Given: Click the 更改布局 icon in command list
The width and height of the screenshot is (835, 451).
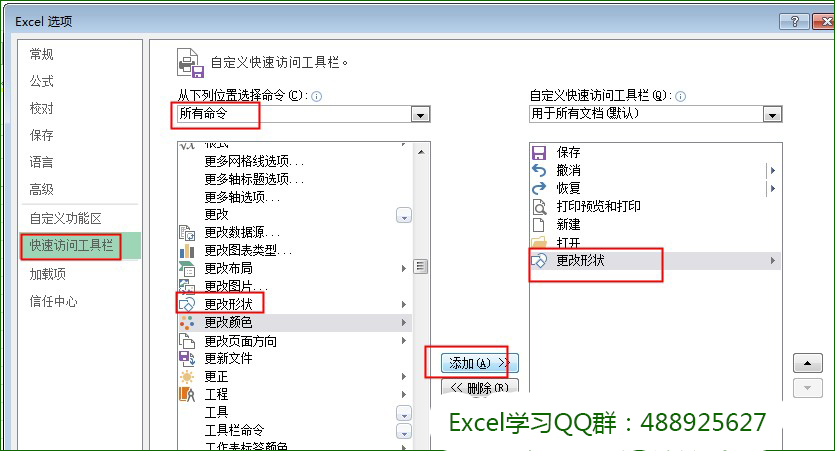Looking at the screenshot, I should coord(187,268).
